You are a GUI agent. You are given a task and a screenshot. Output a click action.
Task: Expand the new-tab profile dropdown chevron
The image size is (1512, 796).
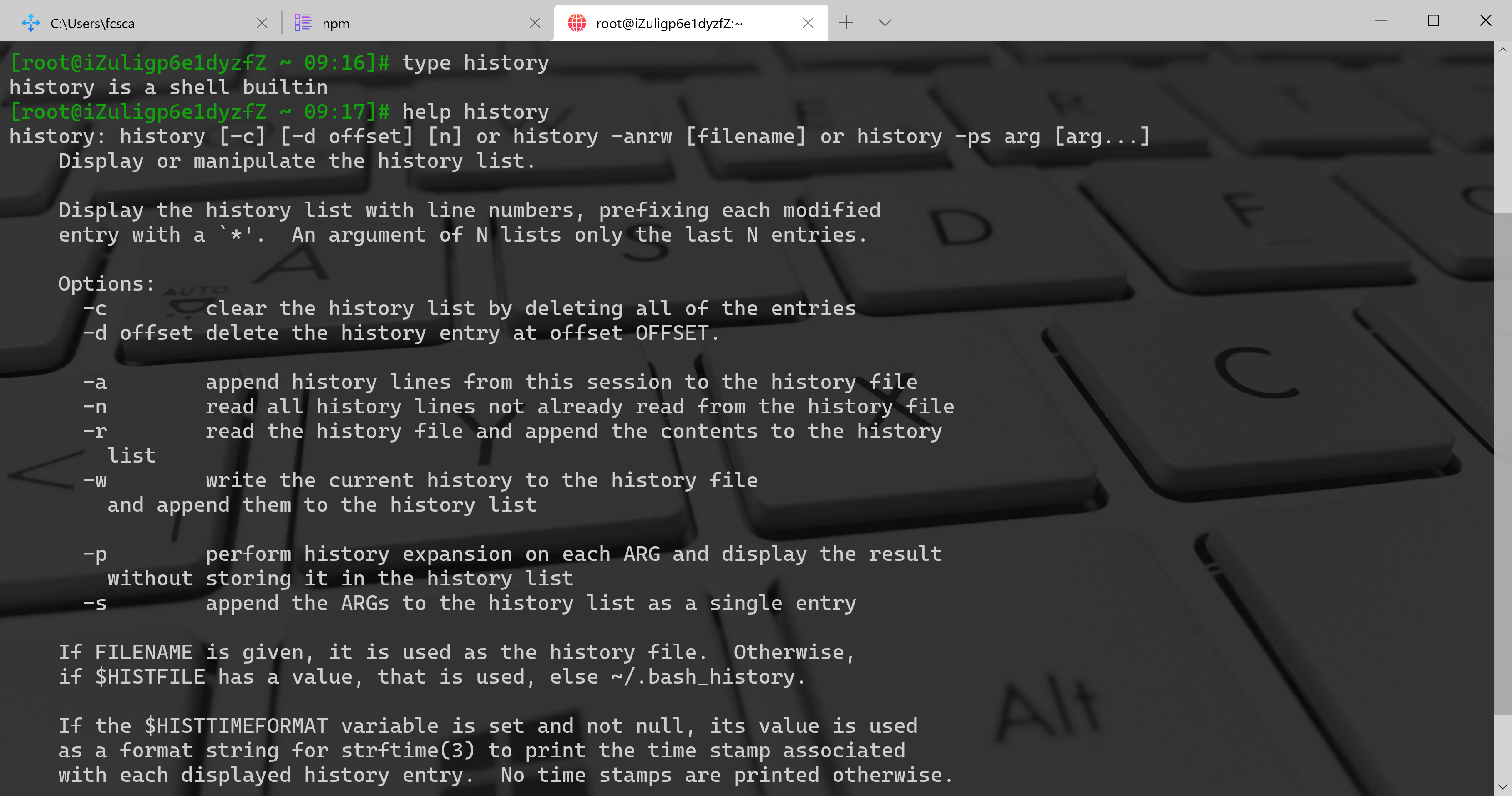(x=885, y=23)
